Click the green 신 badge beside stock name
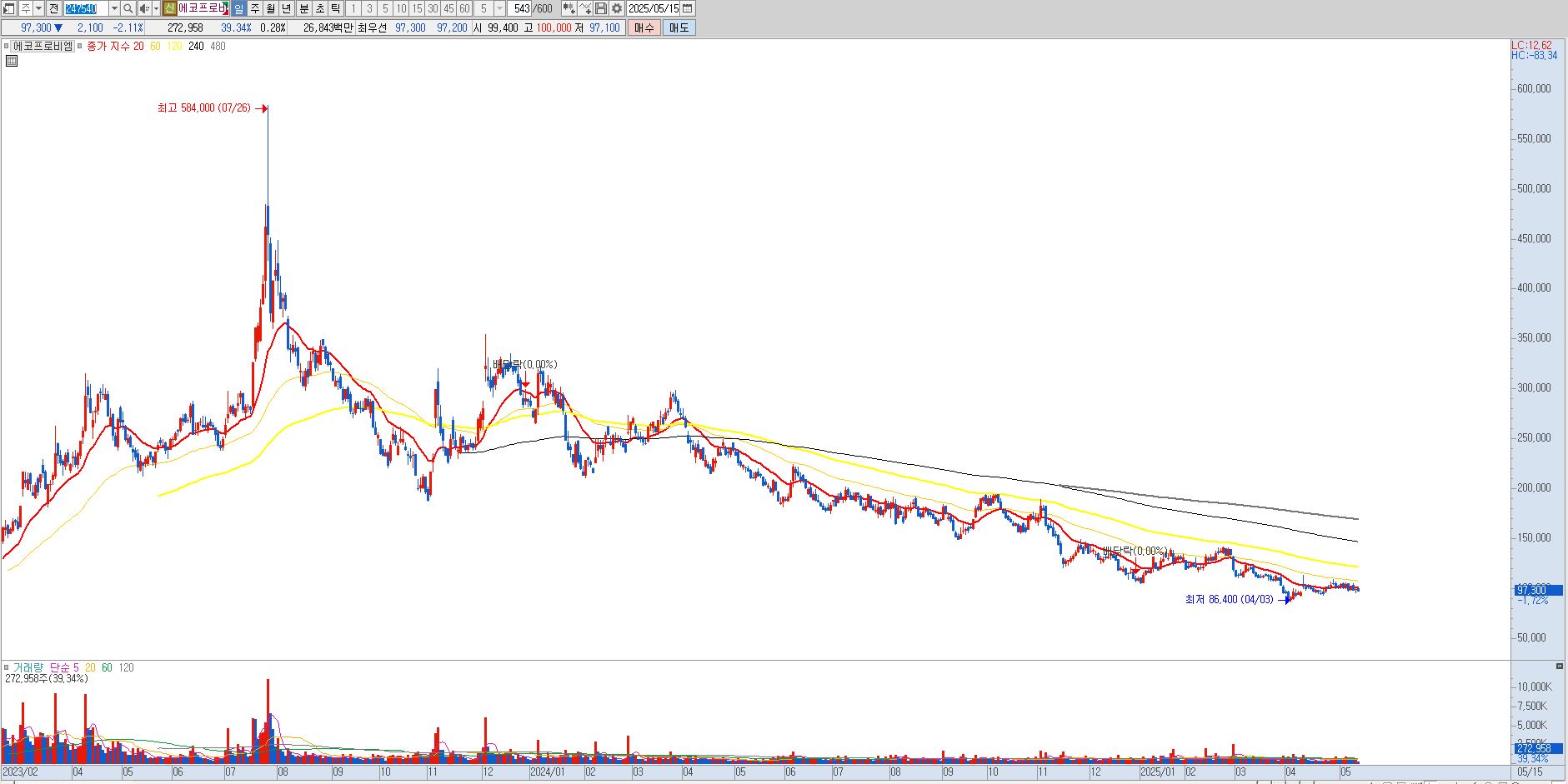Image resolution: width=1568 pixels, height=784 pixels. coord(169,8)
